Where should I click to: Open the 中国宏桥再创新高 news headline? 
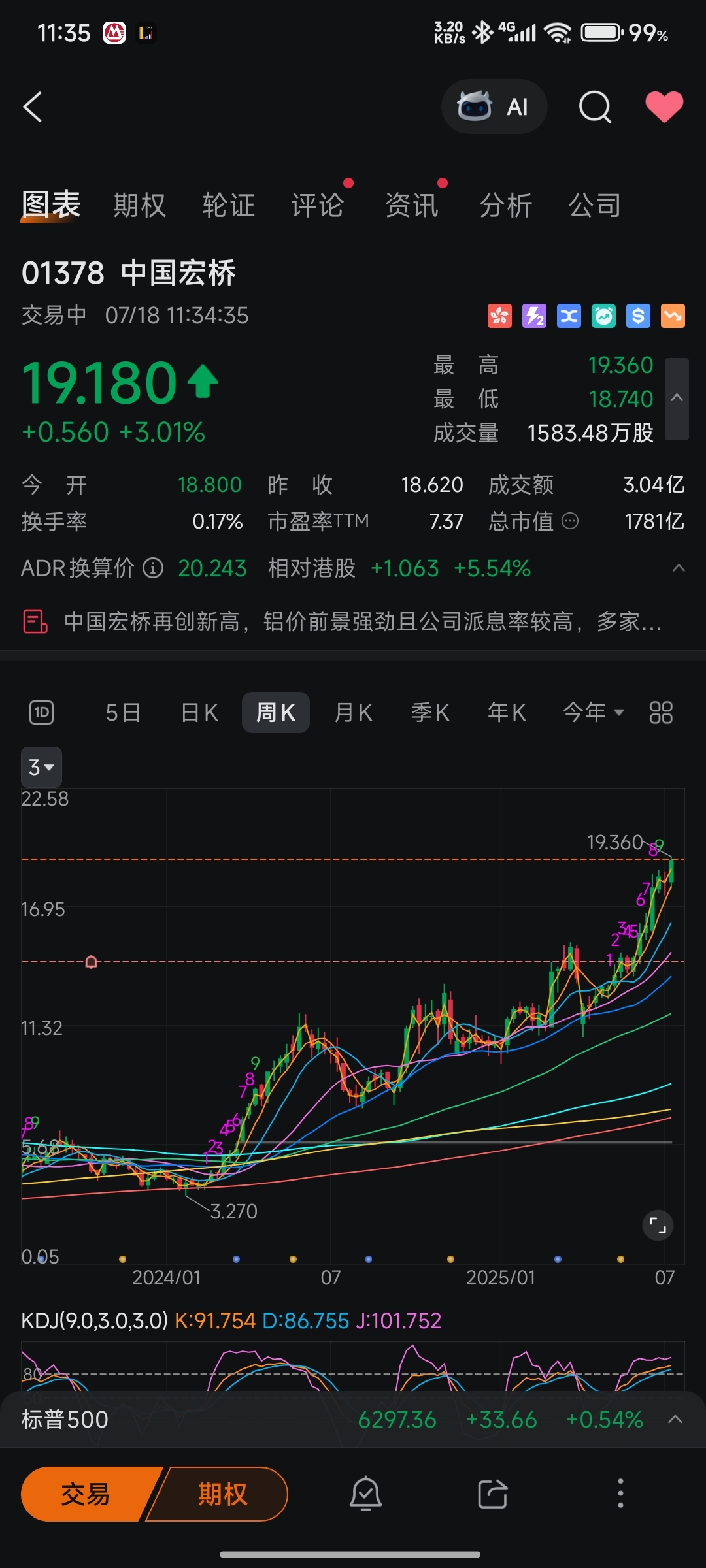tap(363, 621)
